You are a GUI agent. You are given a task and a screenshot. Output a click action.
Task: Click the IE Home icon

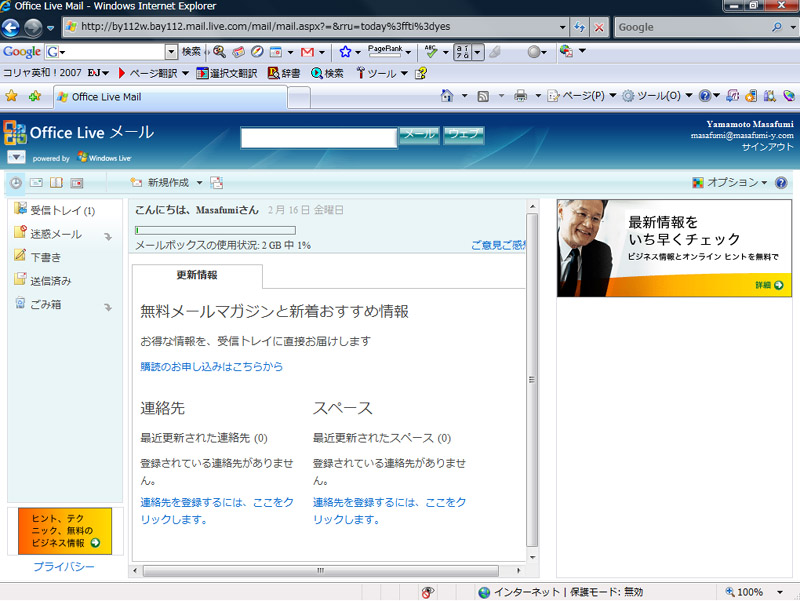click(x=447, y=95)
